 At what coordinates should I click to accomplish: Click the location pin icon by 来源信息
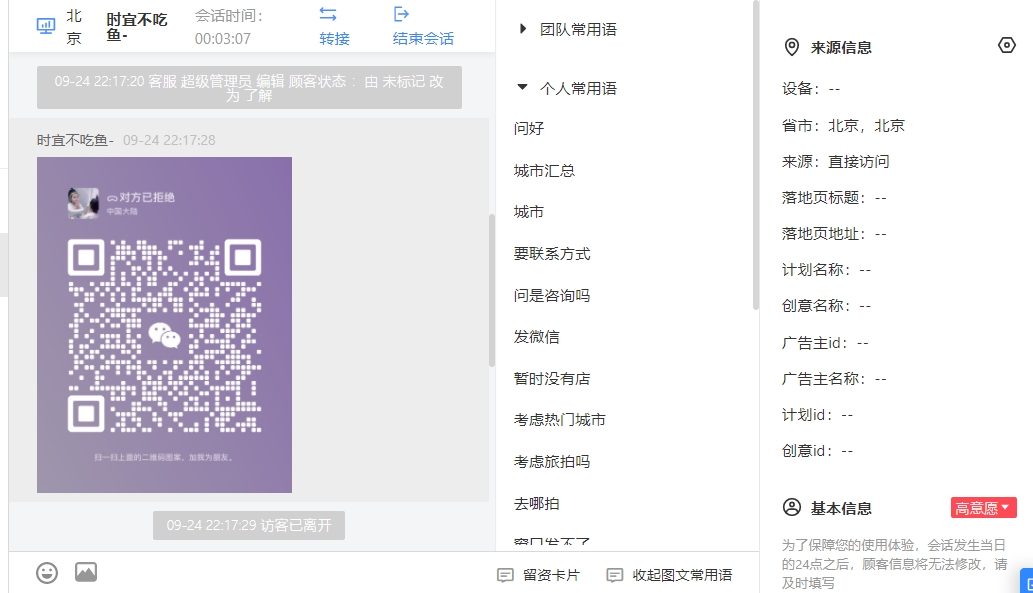(x=792, y=47)
